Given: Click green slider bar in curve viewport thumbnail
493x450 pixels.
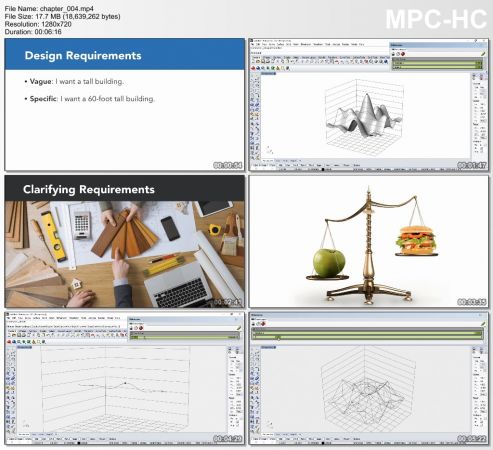Looking at the screenshot, I should point(184,337).
